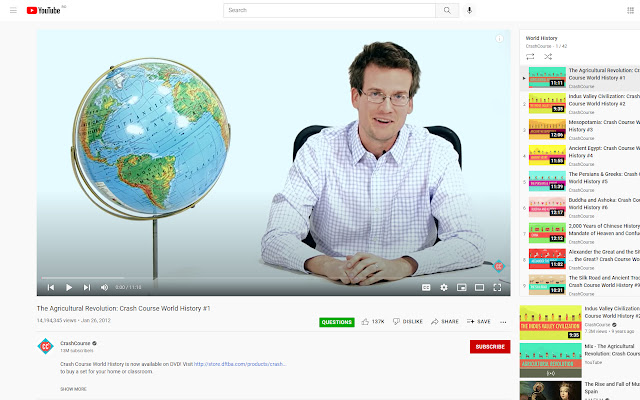This screenshot has height=400, width=640.
Task: Enter full screen mode
Action: click(497, 287)
